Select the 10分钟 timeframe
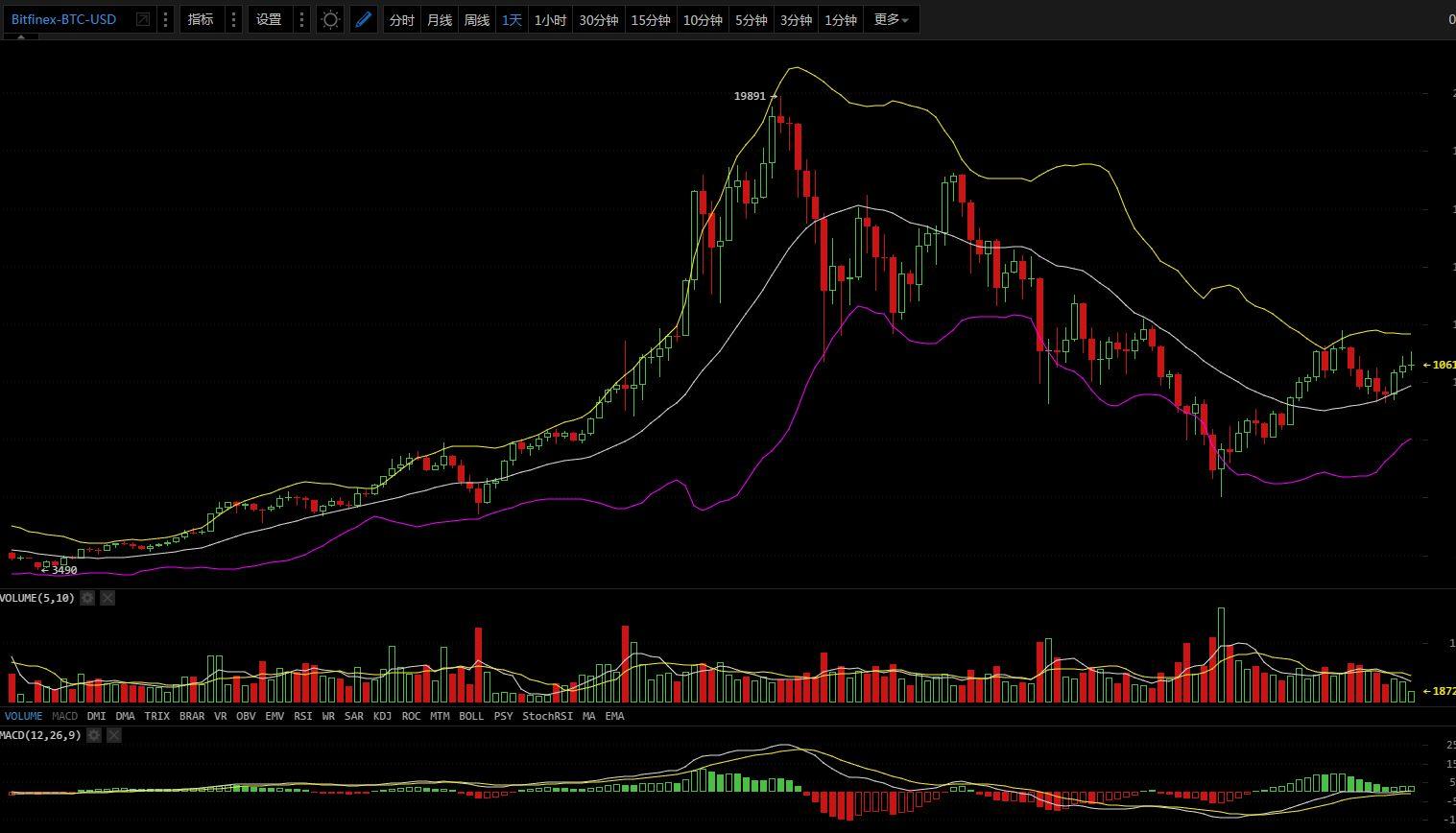 [703, 20]
